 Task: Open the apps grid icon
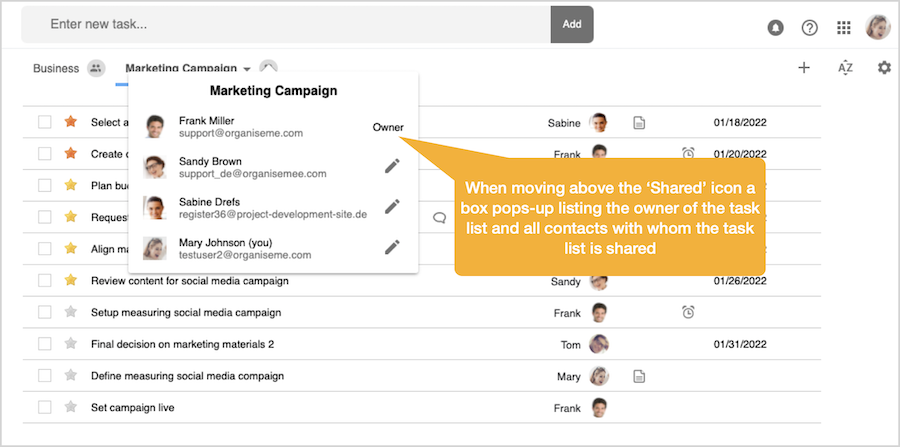tap(844, 28)
